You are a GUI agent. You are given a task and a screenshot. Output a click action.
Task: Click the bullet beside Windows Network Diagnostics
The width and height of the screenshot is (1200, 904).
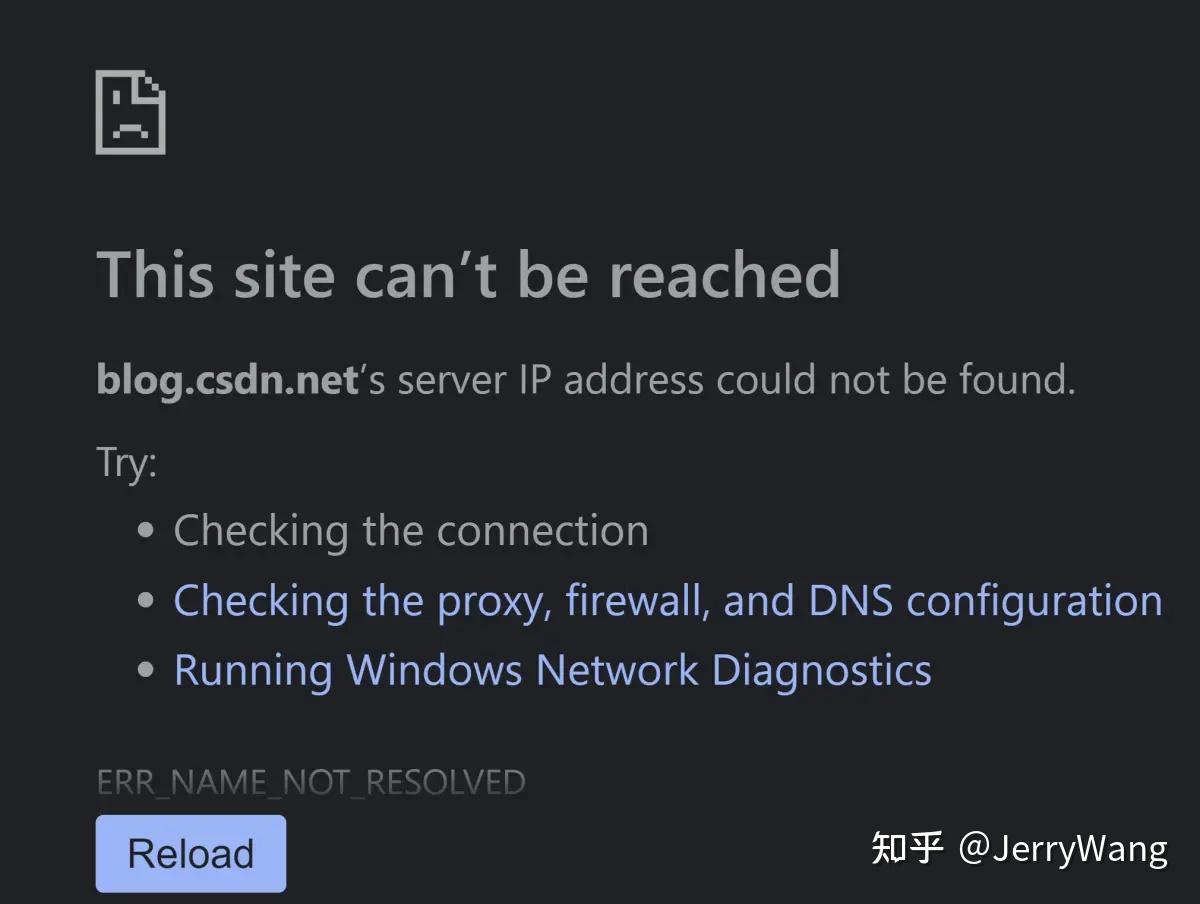click(148, 668)
